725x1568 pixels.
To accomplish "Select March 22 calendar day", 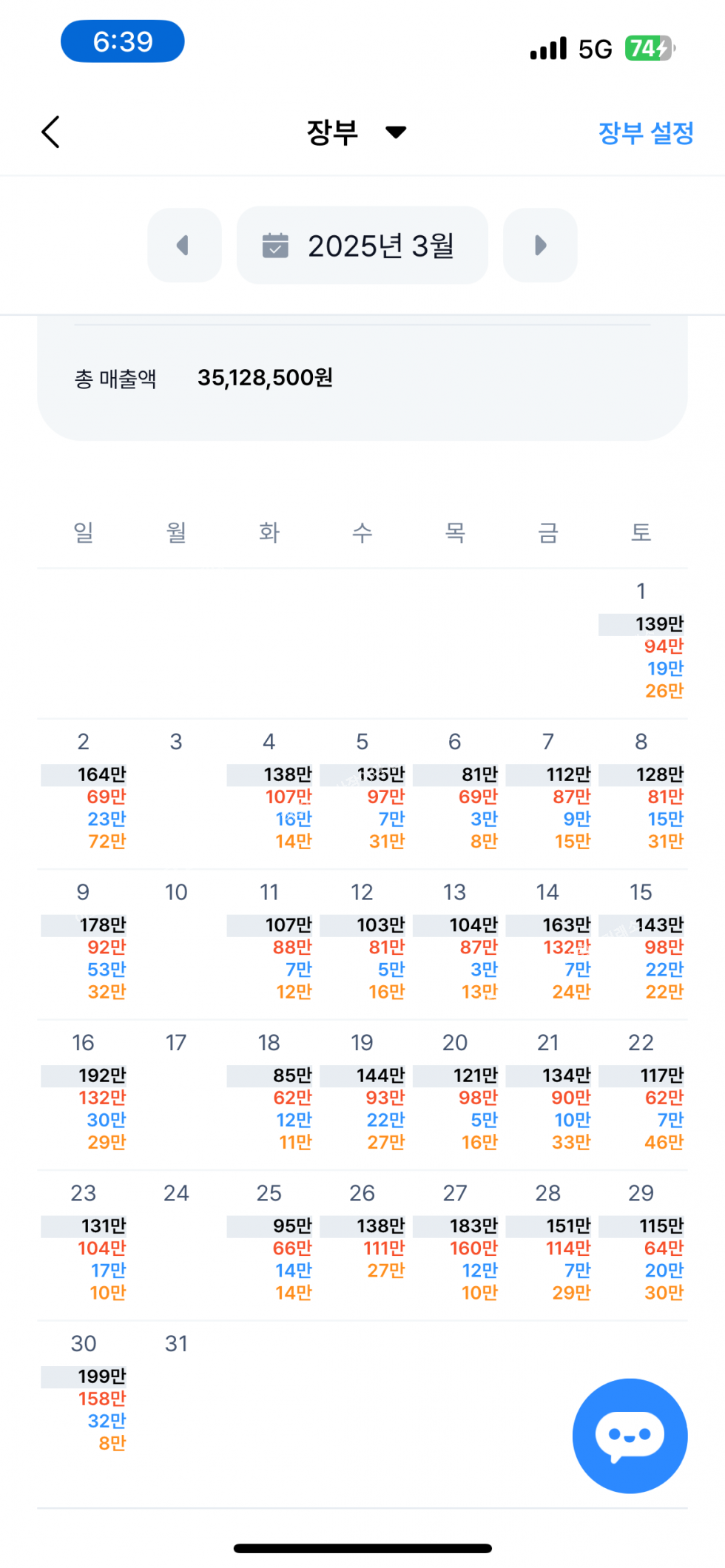I will [641, 1093].
